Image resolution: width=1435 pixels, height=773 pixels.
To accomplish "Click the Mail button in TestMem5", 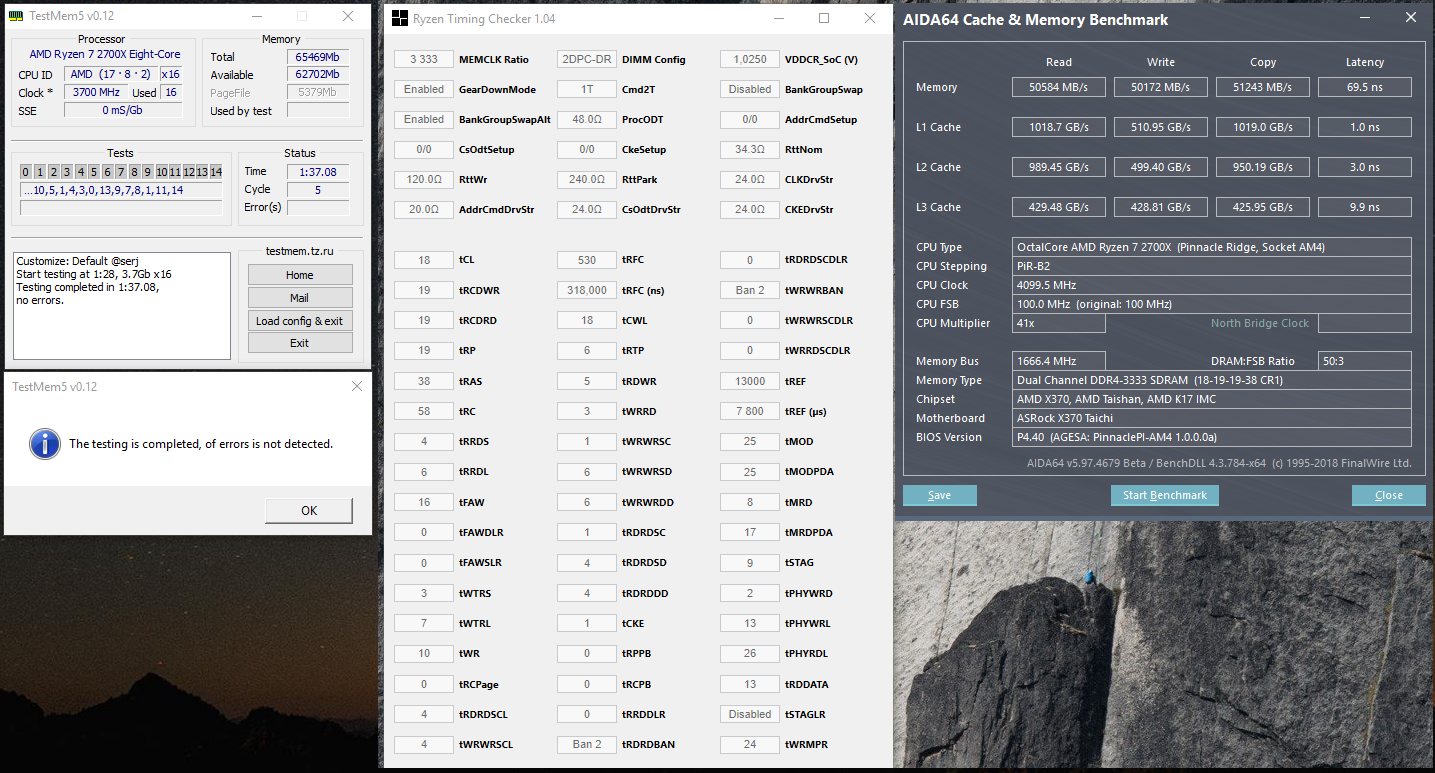I will [300, 298].
